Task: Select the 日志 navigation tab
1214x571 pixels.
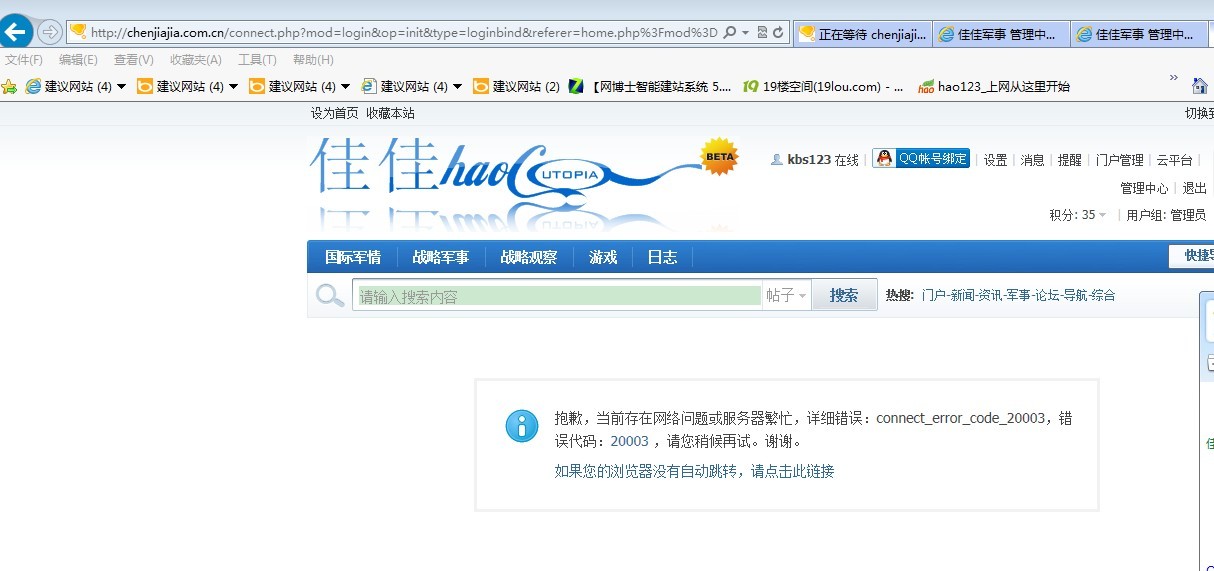Action: tap(662, 257)
